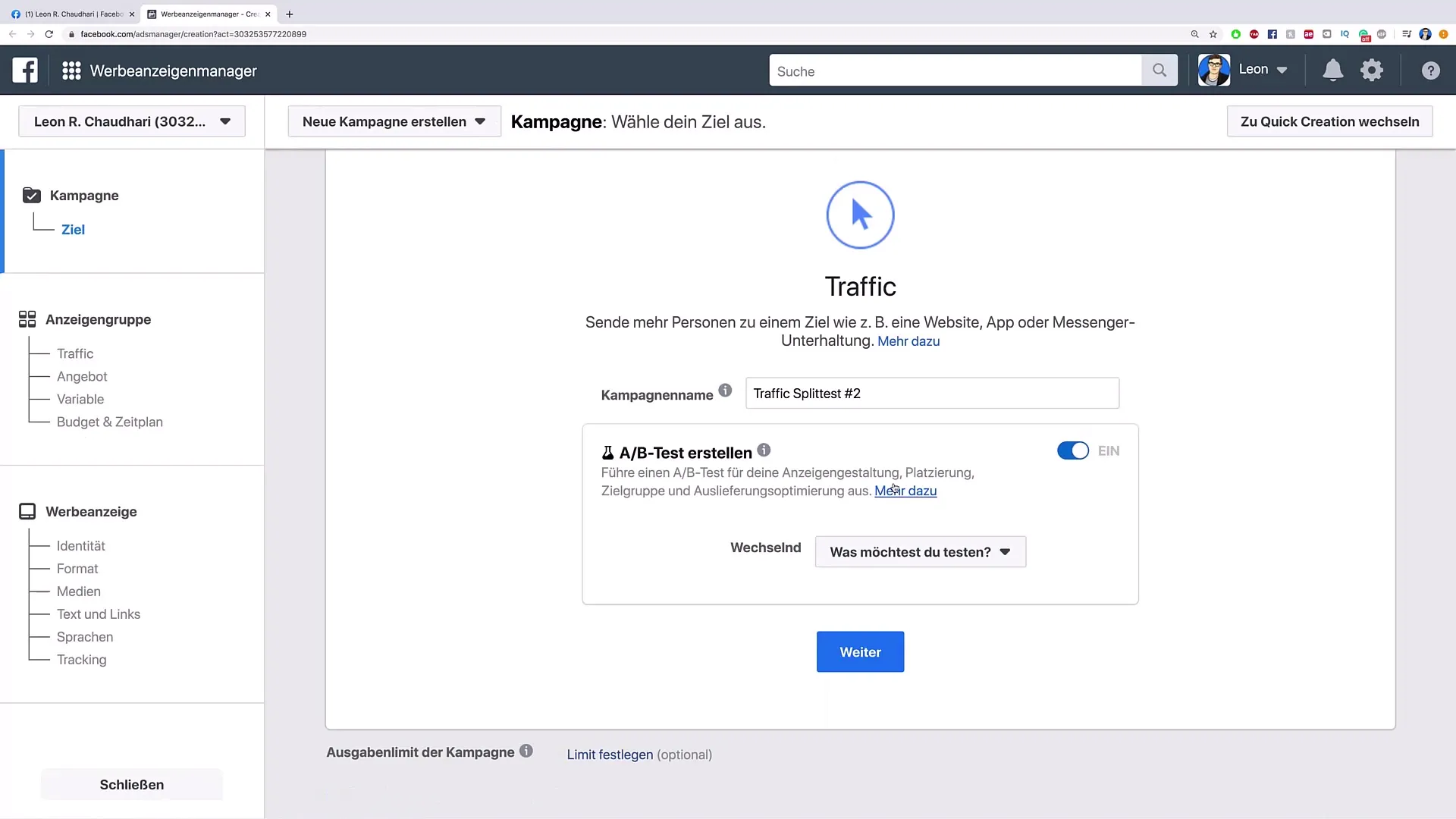This screenshot has width=1456, height=819.
Task: Click the Werbeanzeigenmanager header title
Action: [x=174, y=71]
